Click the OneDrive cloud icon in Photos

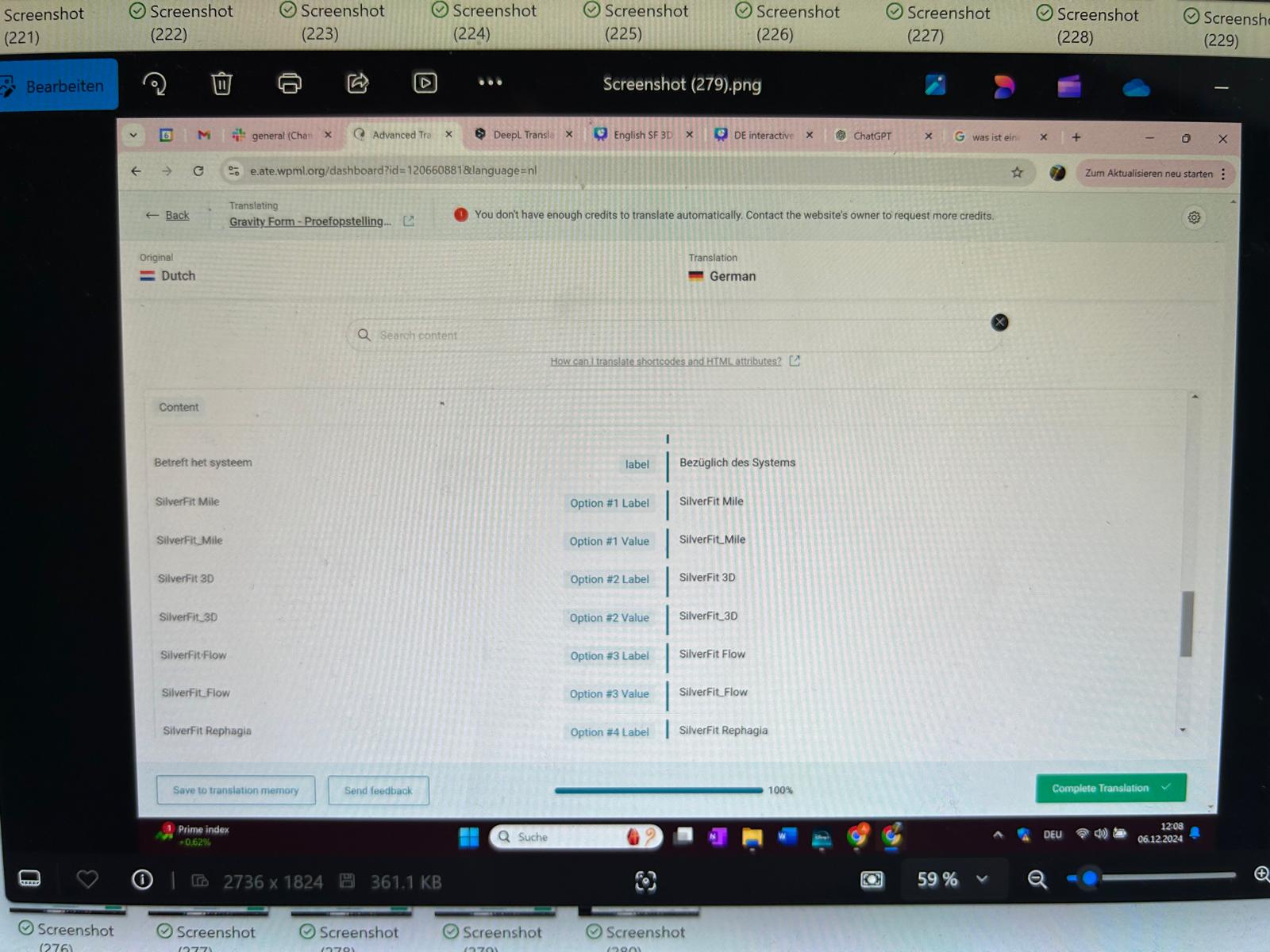tap(1136, 86)
